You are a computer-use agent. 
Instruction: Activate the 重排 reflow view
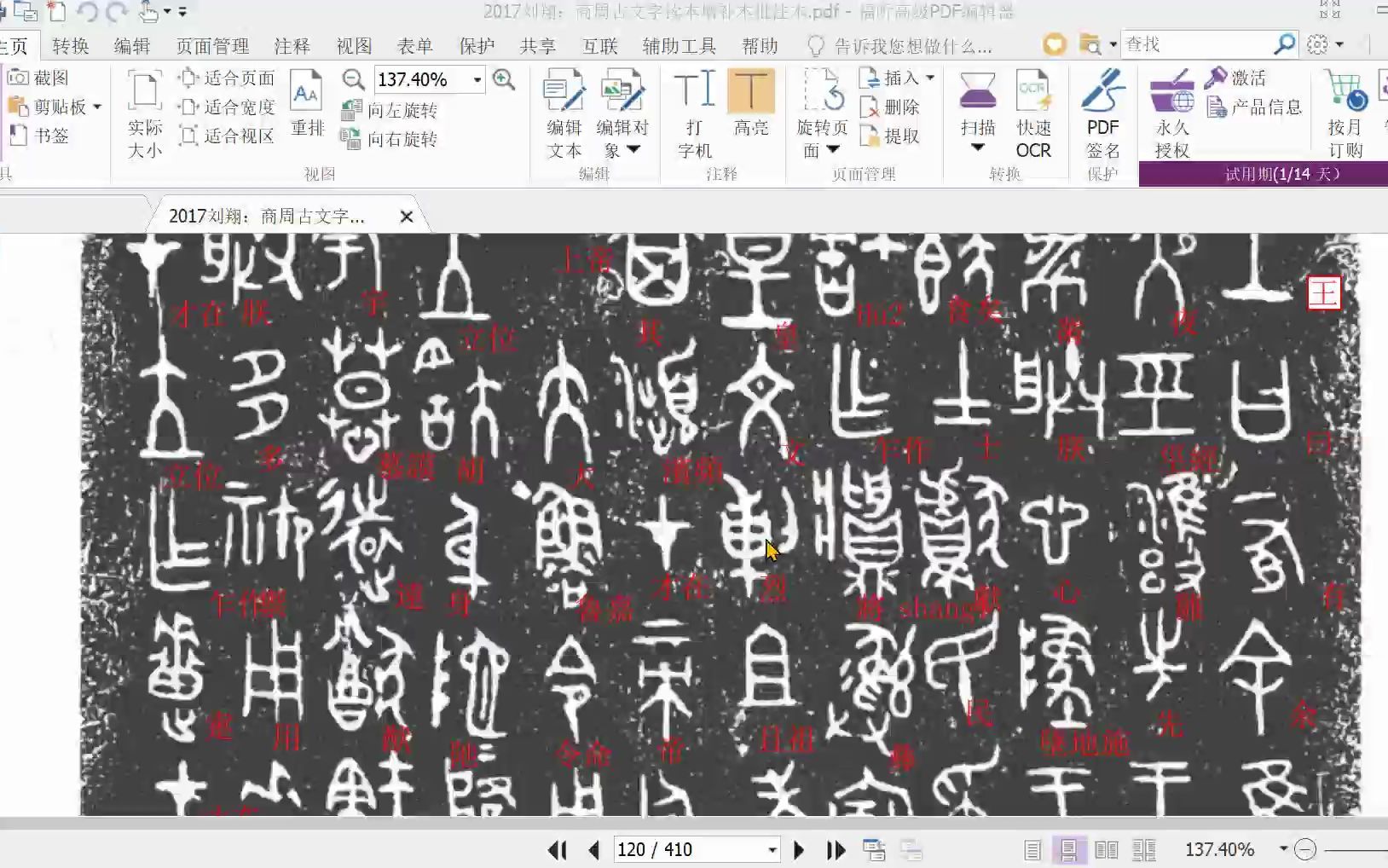pos(307,104)
